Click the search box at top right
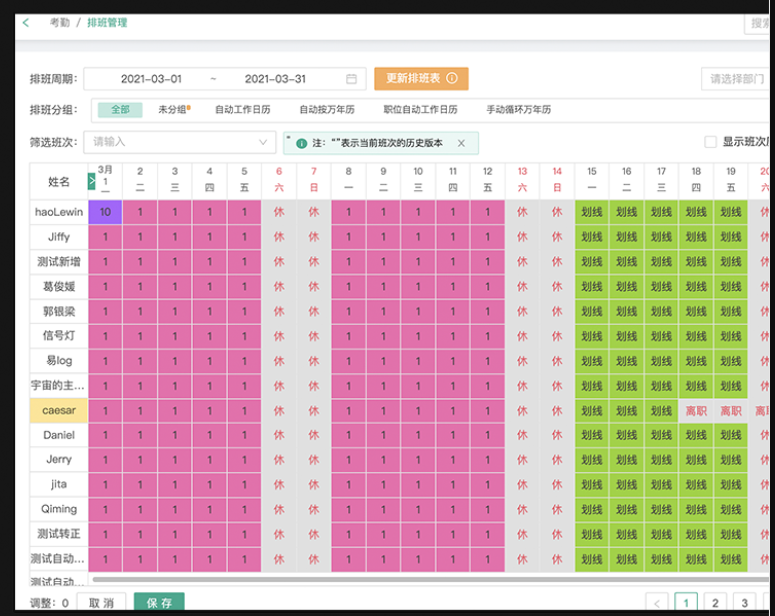Image resolution: width=775 pixels, height=616 pixels. point(757,23)
